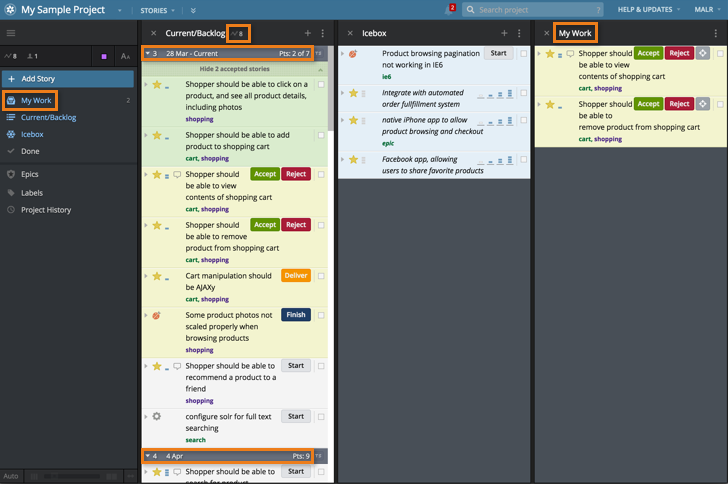The image size is (728, 484).
Task: Click the star icon on Facebook app story
Action: pos(353,159)
